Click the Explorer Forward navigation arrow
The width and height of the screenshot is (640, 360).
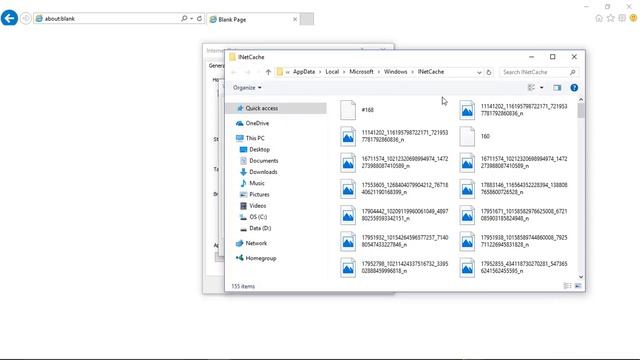[x=247, y=72]
